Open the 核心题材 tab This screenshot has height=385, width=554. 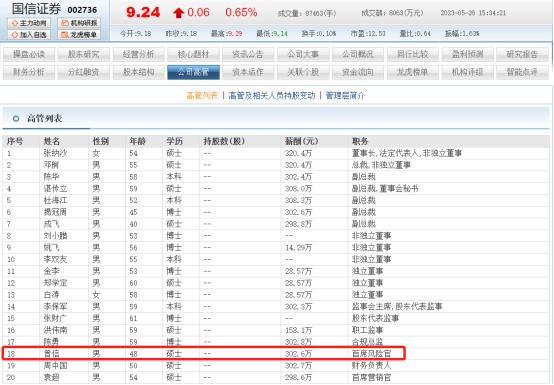pos(193,54)
